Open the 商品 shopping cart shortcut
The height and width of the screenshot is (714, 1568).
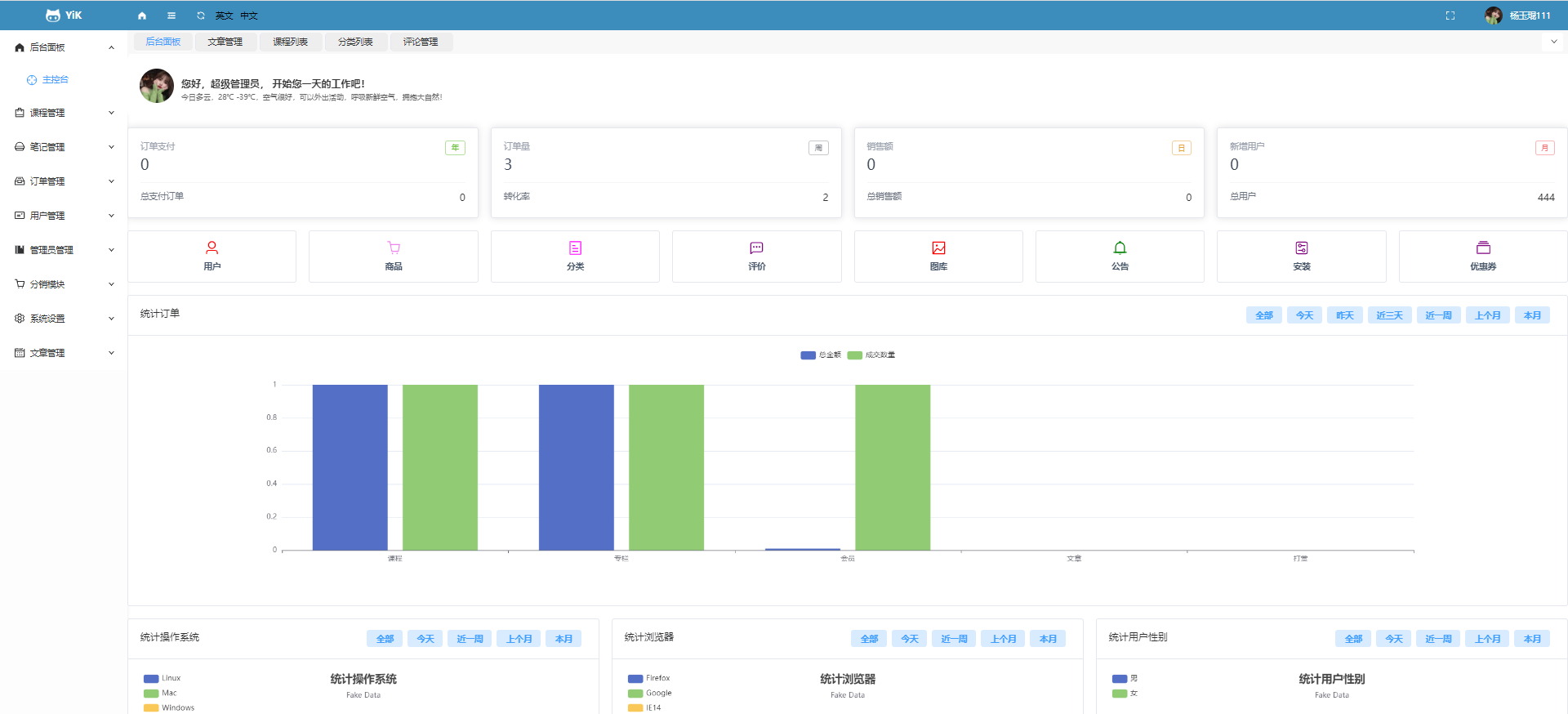tap(394, 257)
